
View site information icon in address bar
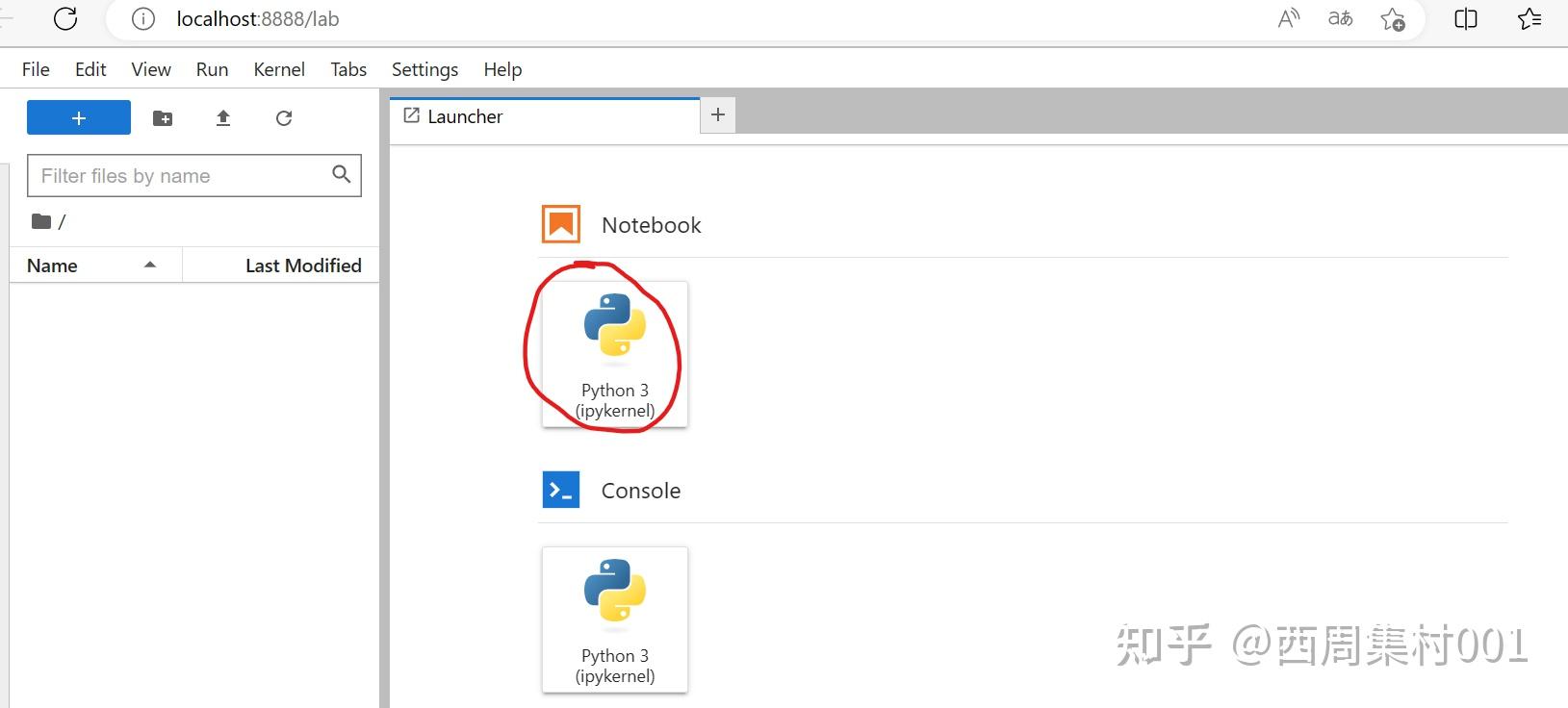142,18
